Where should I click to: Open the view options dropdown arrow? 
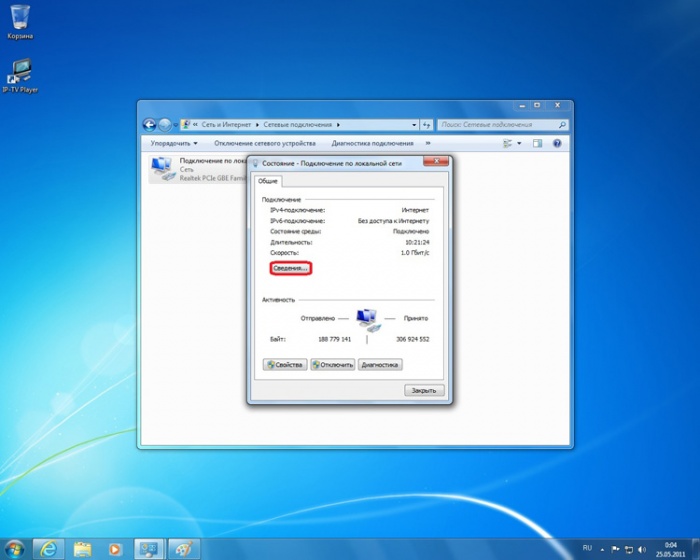[520, 143]
